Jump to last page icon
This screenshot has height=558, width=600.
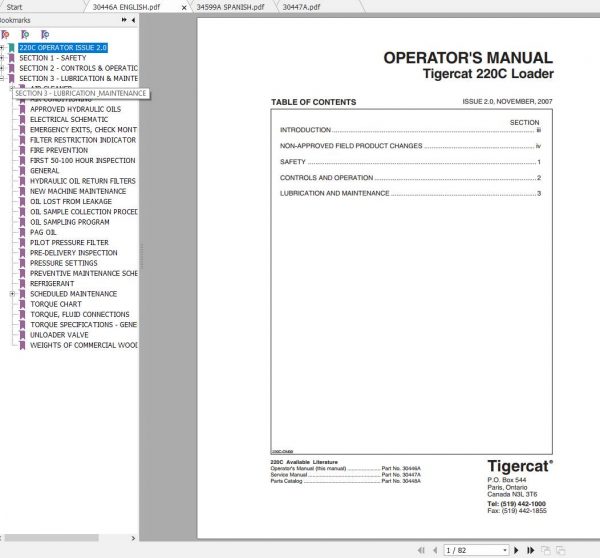pyautogui.click(x=530, y=550)
